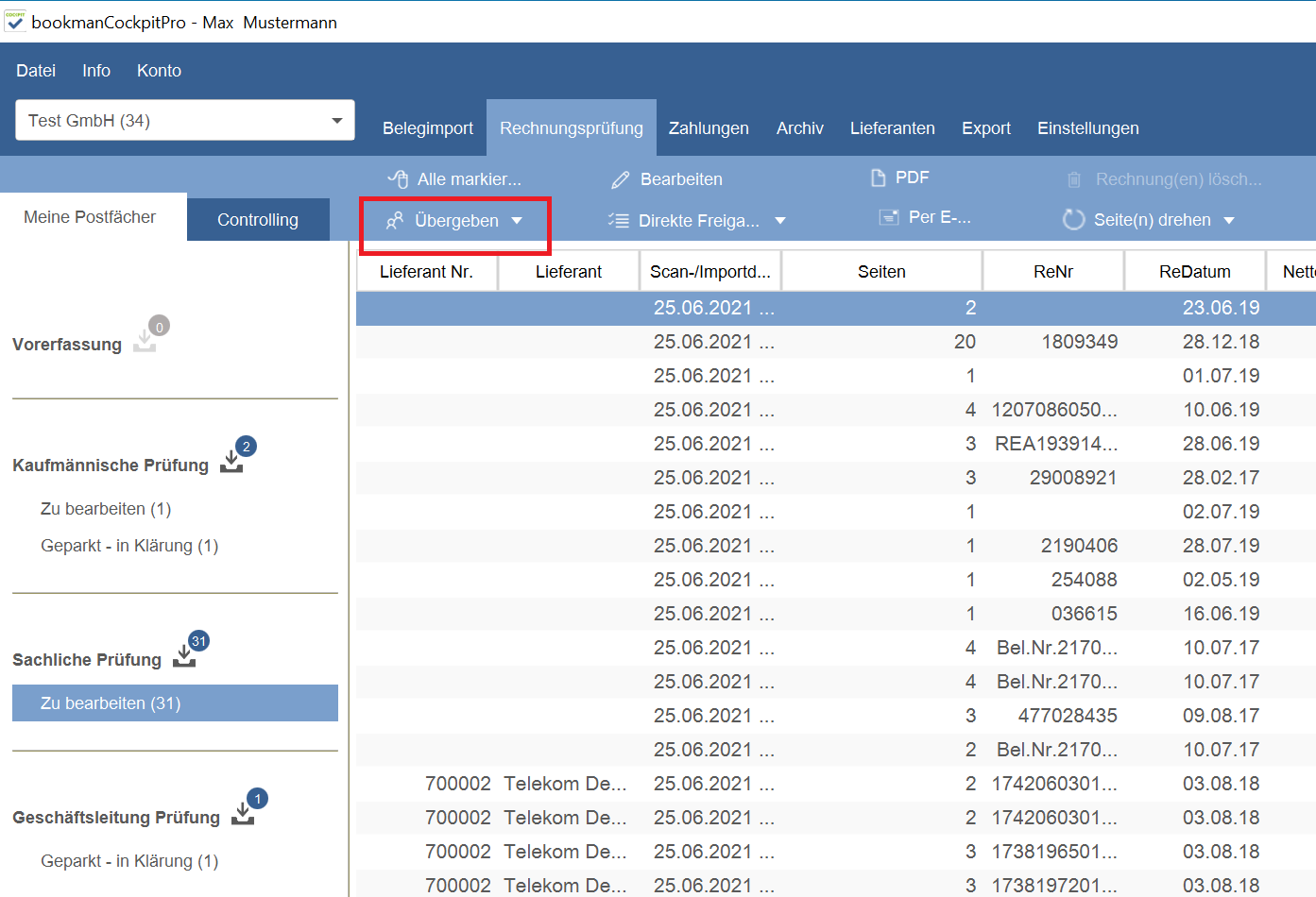This screenshot has height=897, width=1316.
Task: Sort by the Lieferant column header
Action: point(569,272)
